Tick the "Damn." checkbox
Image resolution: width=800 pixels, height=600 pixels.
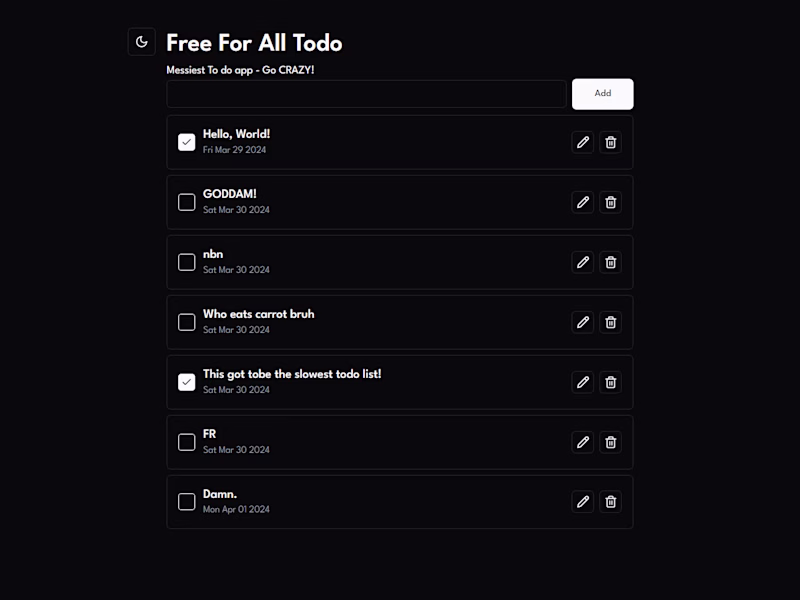click(x=187, y=502)
